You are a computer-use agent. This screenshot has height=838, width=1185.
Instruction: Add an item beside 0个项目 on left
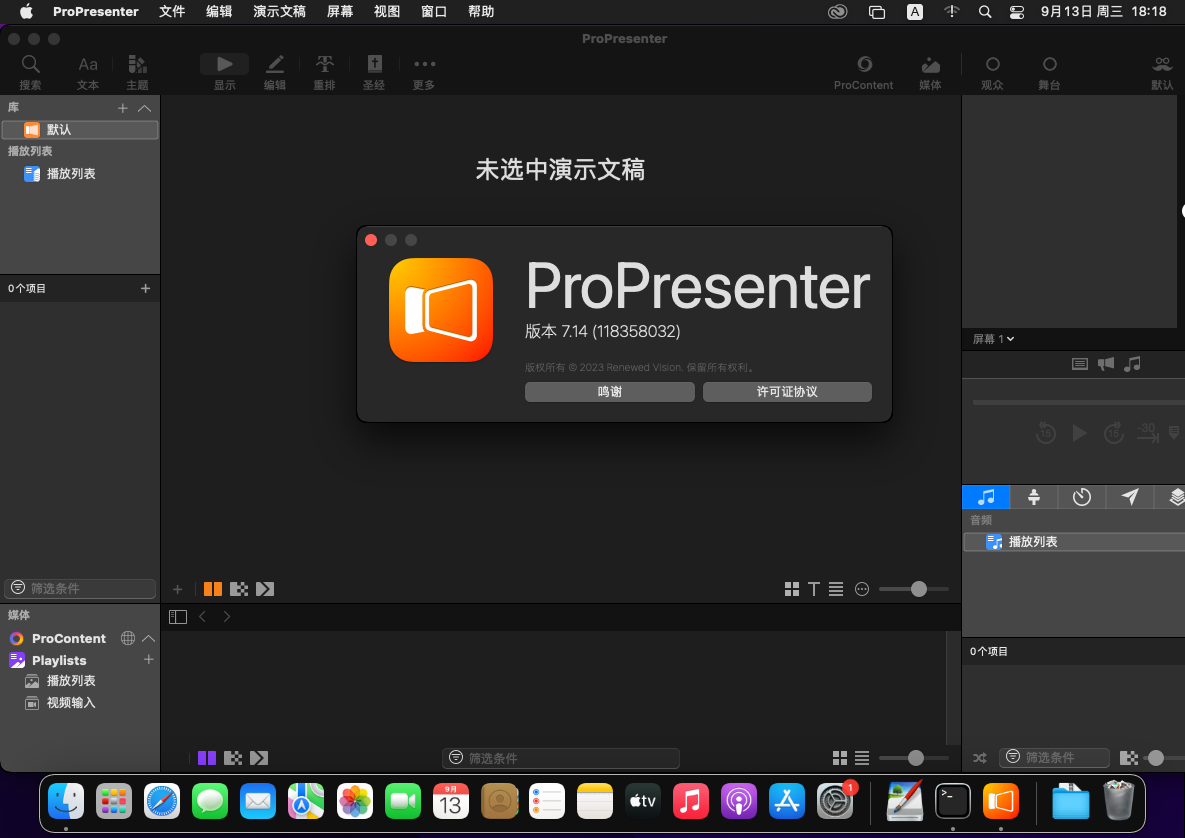click(146, 289)
